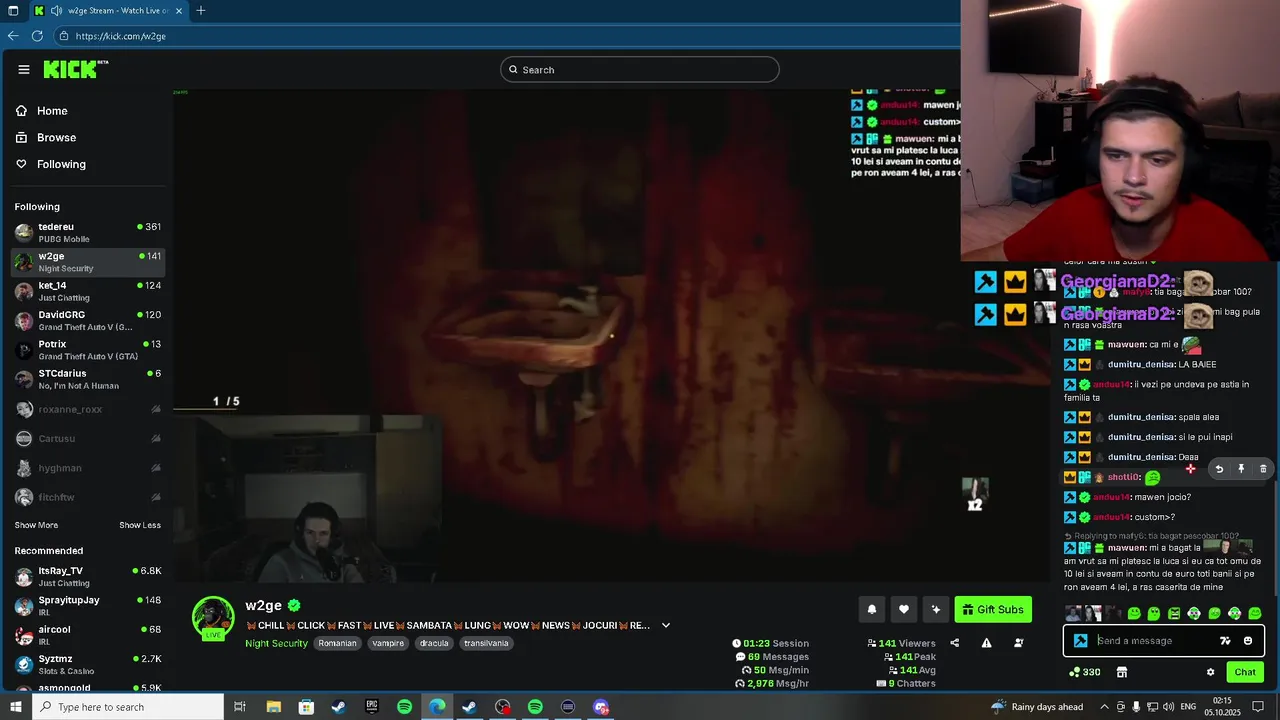Open Microsoft Edge from the taskbar

437,707
